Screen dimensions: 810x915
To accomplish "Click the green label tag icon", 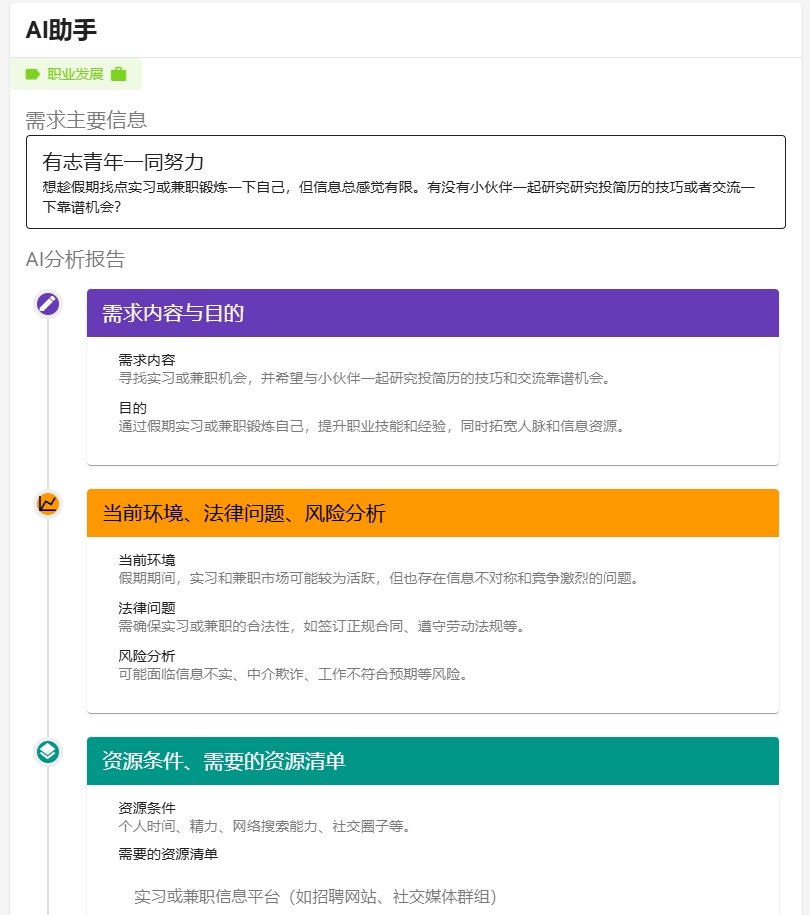I will (x=32, y=74).
